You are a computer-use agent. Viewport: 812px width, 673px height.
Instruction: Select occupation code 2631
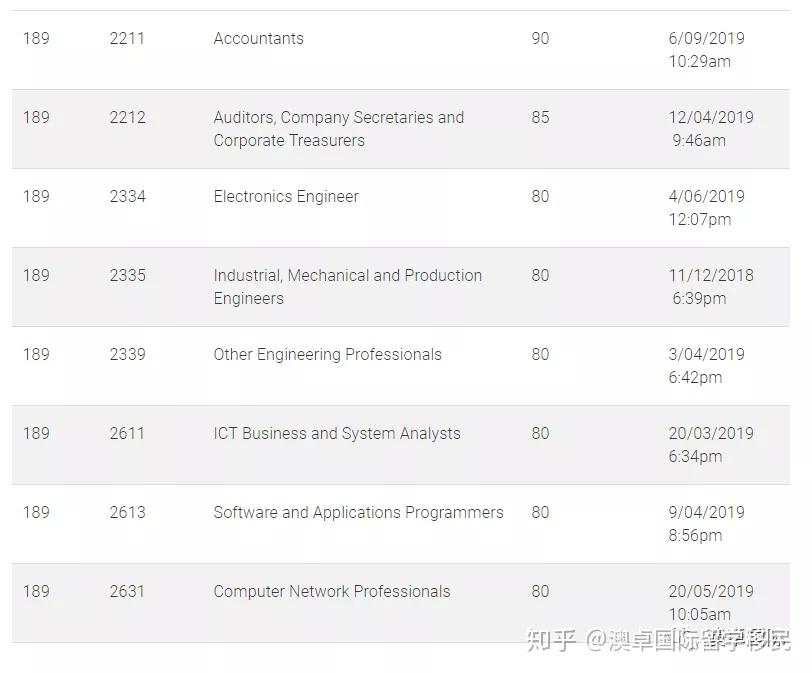(127, 591)
